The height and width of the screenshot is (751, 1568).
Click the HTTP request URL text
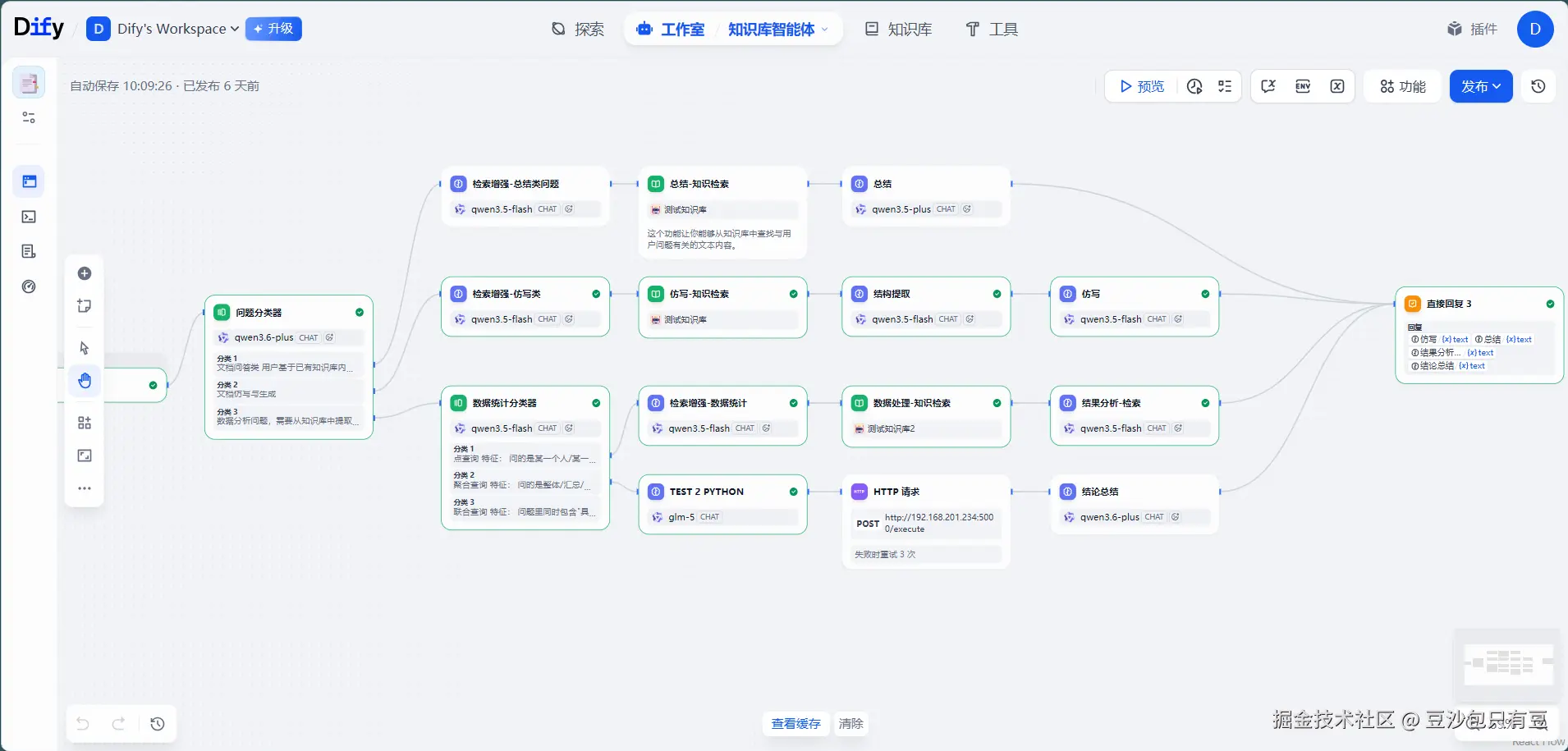point(939,523)
